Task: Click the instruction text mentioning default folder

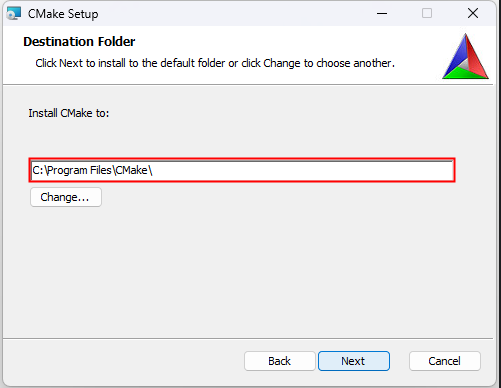Action: pyautogui.click(x=215, y=63)
